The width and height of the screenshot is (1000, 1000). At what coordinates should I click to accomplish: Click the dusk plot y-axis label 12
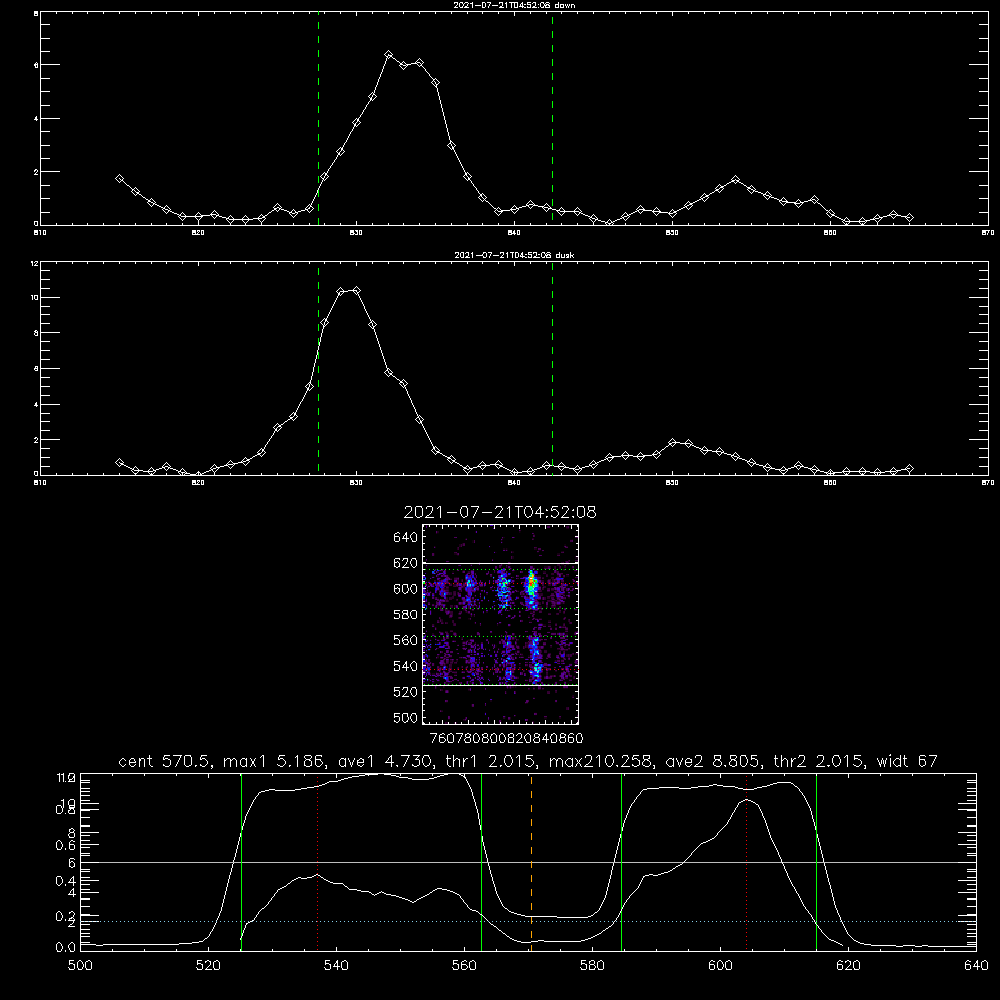click(x=34, y=263)
